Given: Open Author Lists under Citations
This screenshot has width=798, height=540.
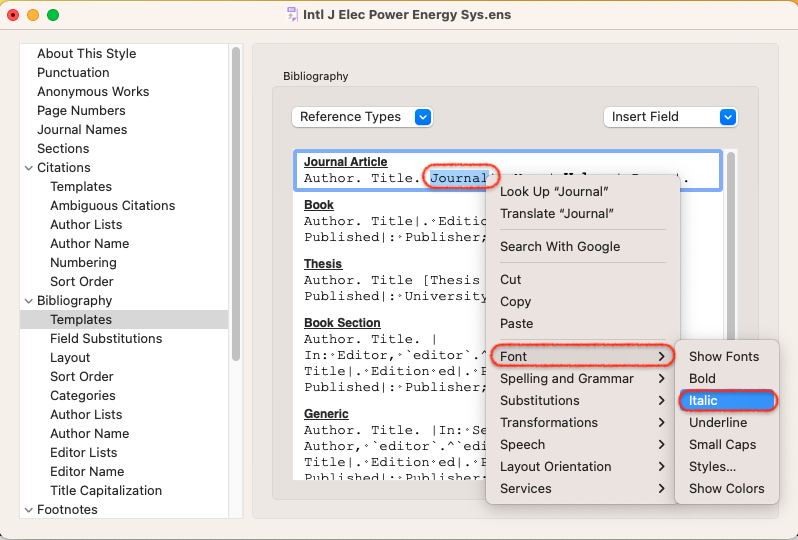Looking at the screenshot, I should pyautogui.click(x=86, y=224).
